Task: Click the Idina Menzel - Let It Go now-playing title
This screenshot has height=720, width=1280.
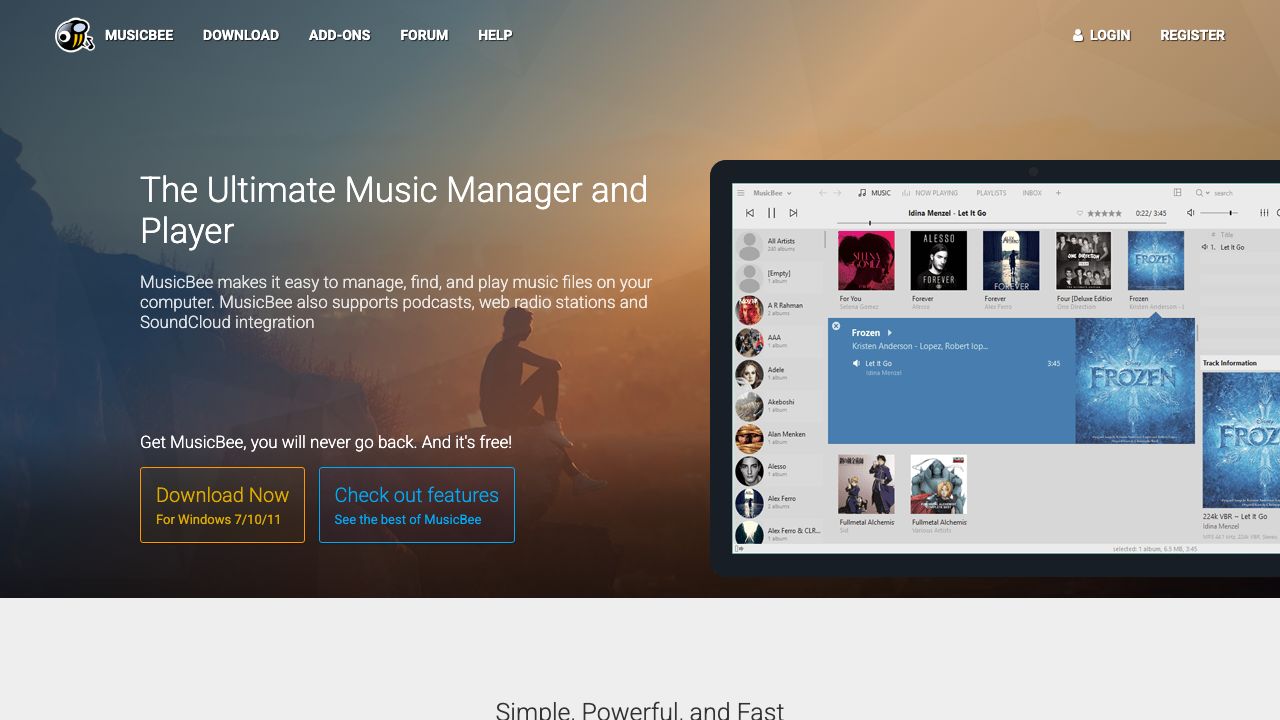Action: [x=947, y=213]
